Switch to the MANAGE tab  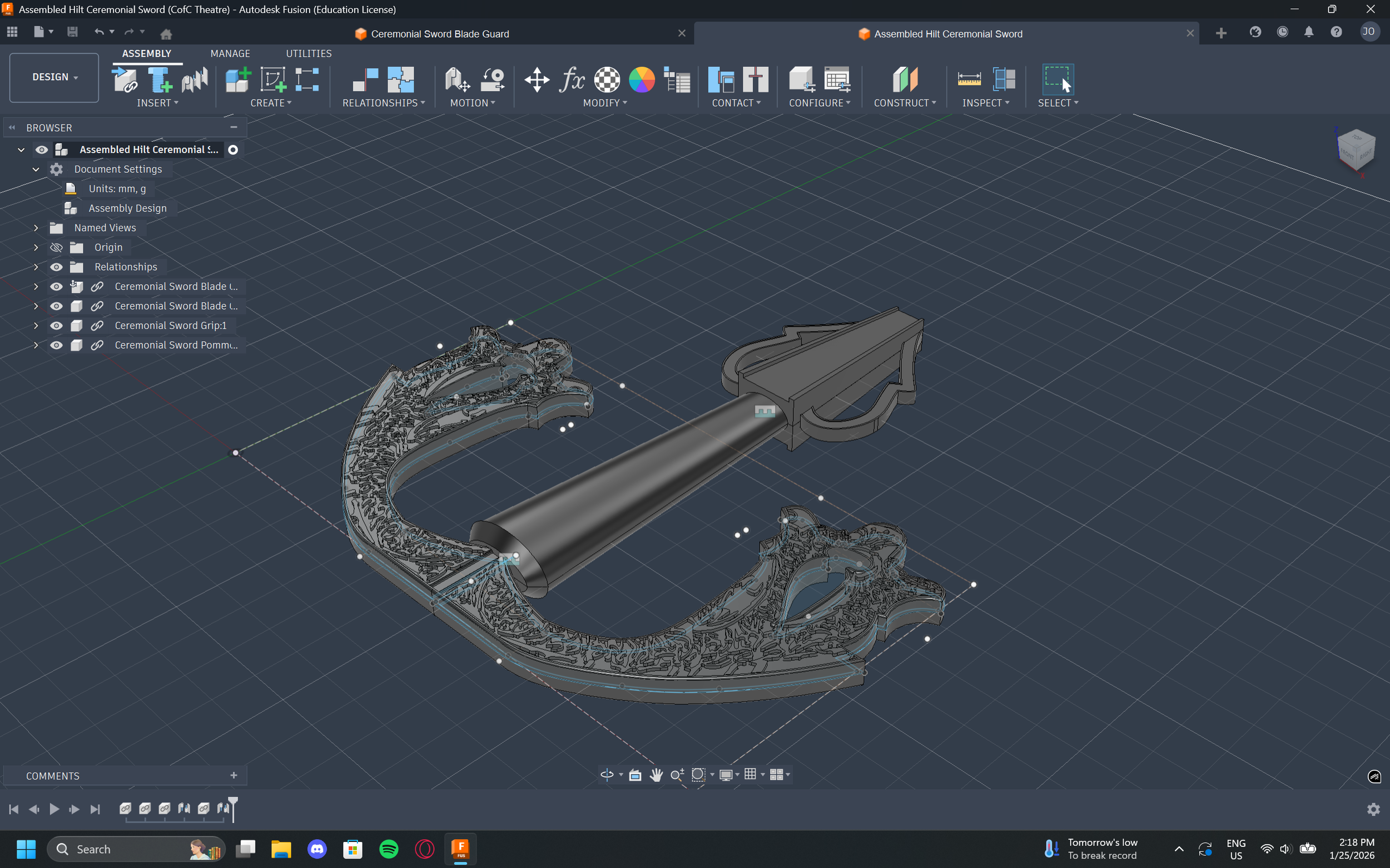click(x=230, y=53)
